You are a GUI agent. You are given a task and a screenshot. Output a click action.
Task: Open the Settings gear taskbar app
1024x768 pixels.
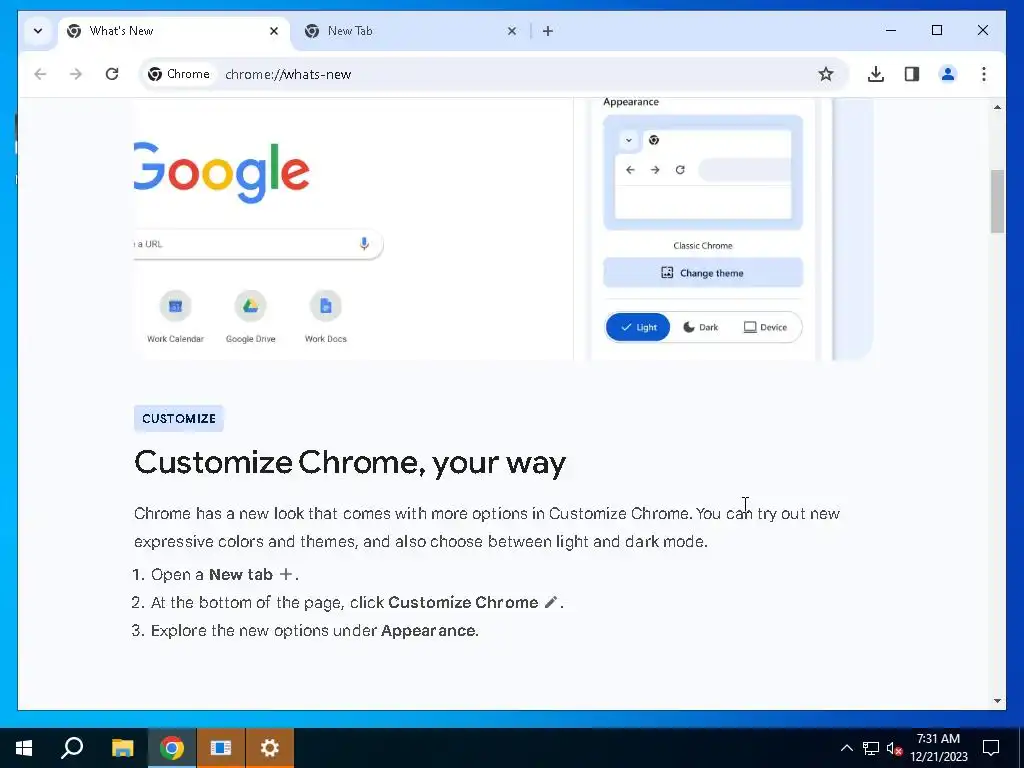pyautogui.click(x=270, y=748)
